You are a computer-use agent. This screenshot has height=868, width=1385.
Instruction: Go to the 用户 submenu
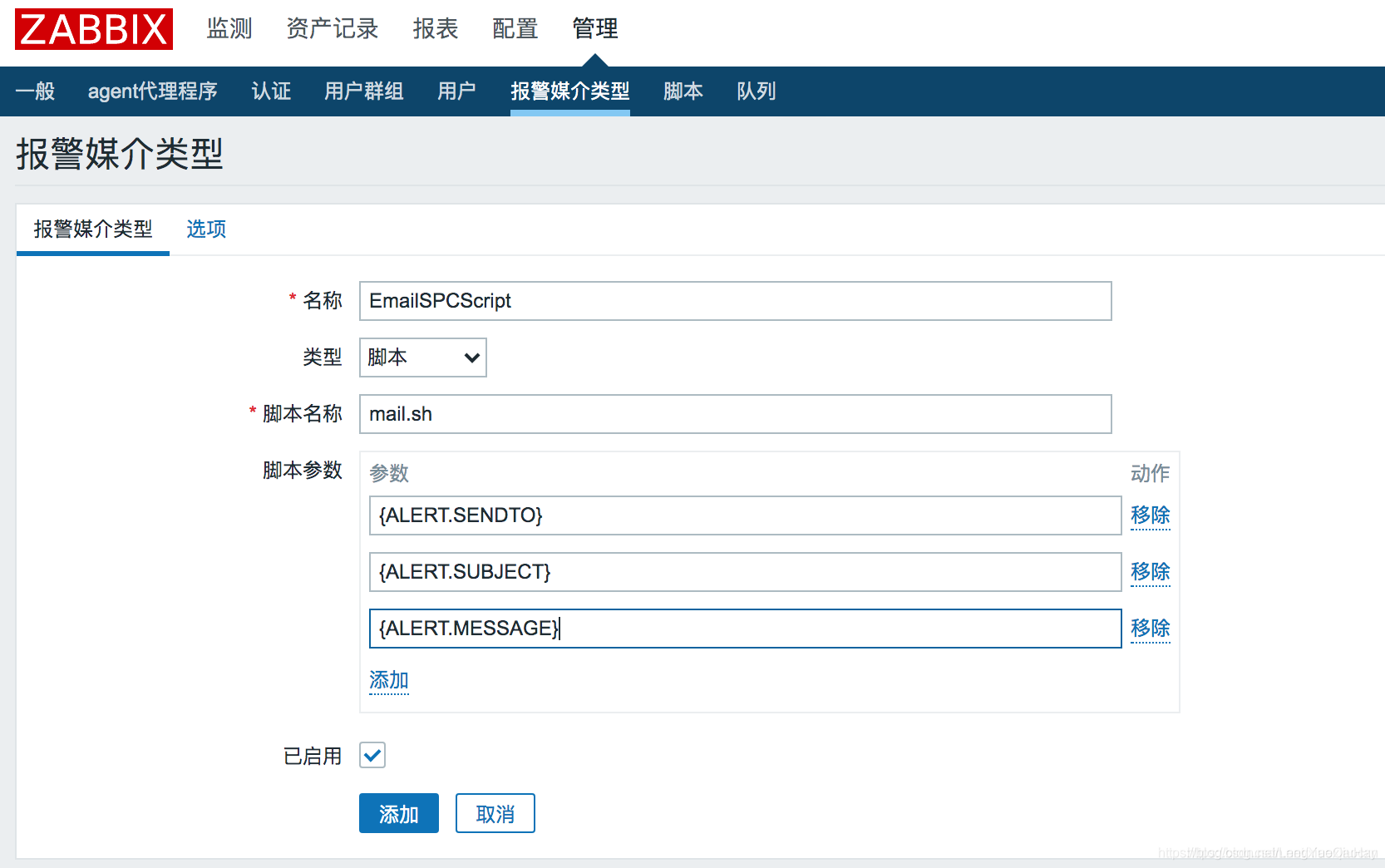point(457,91)
